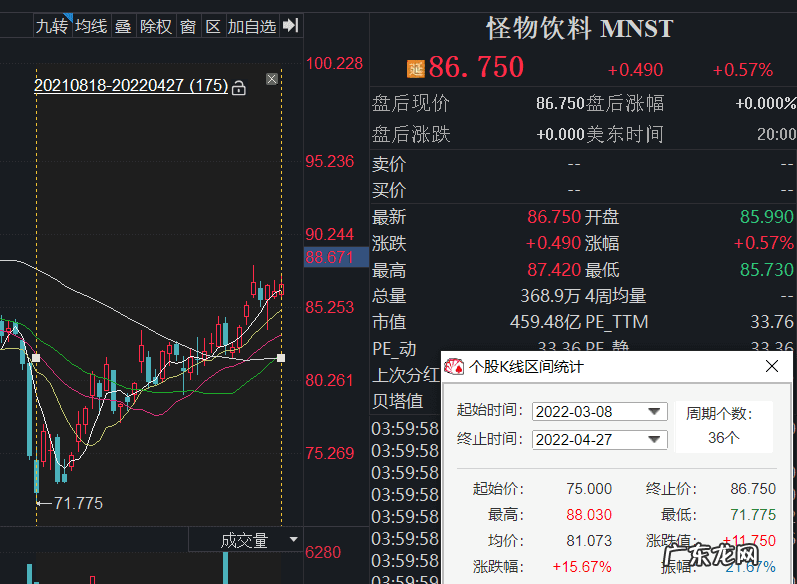Close the 个股K线区间统计 dialog
The height and width of the screenshot is (584, 797).
point(772,366)
